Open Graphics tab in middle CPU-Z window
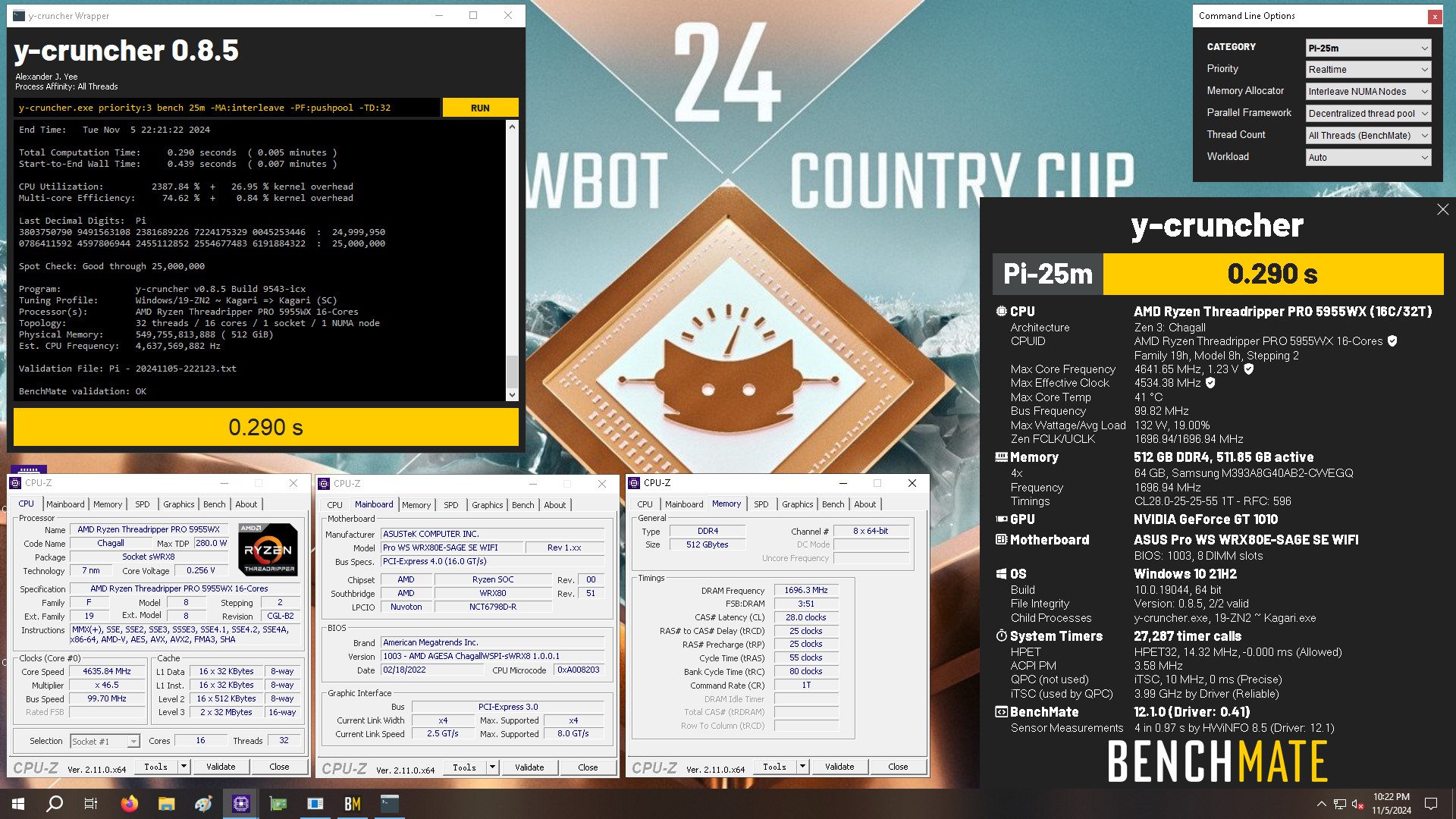The width and height of the screenshot is (1456, 819). pos(488,505)
